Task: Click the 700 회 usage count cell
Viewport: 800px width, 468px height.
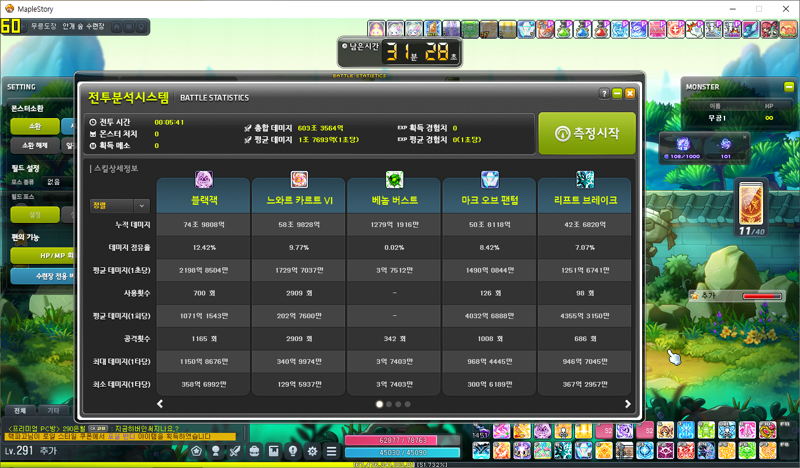Action: [x=204, y=293]
